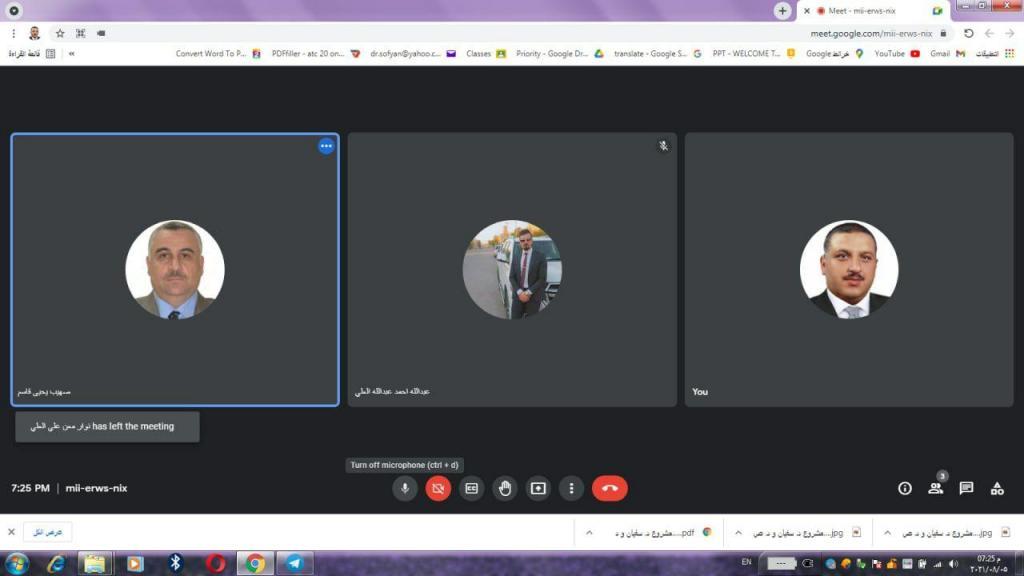1024x576 pixels.
Task: Expand chevron of the rightmost JPG download
Action: click(x=887, y=533)
